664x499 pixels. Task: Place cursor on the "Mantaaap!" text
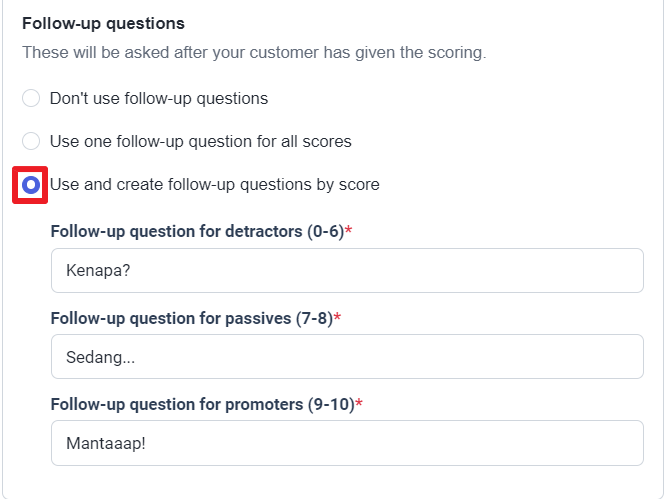pos(105,443)
